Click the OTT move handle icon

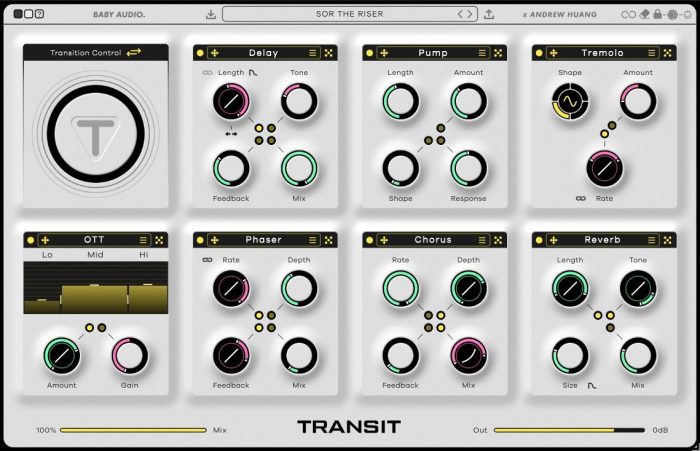click(45, 240)
